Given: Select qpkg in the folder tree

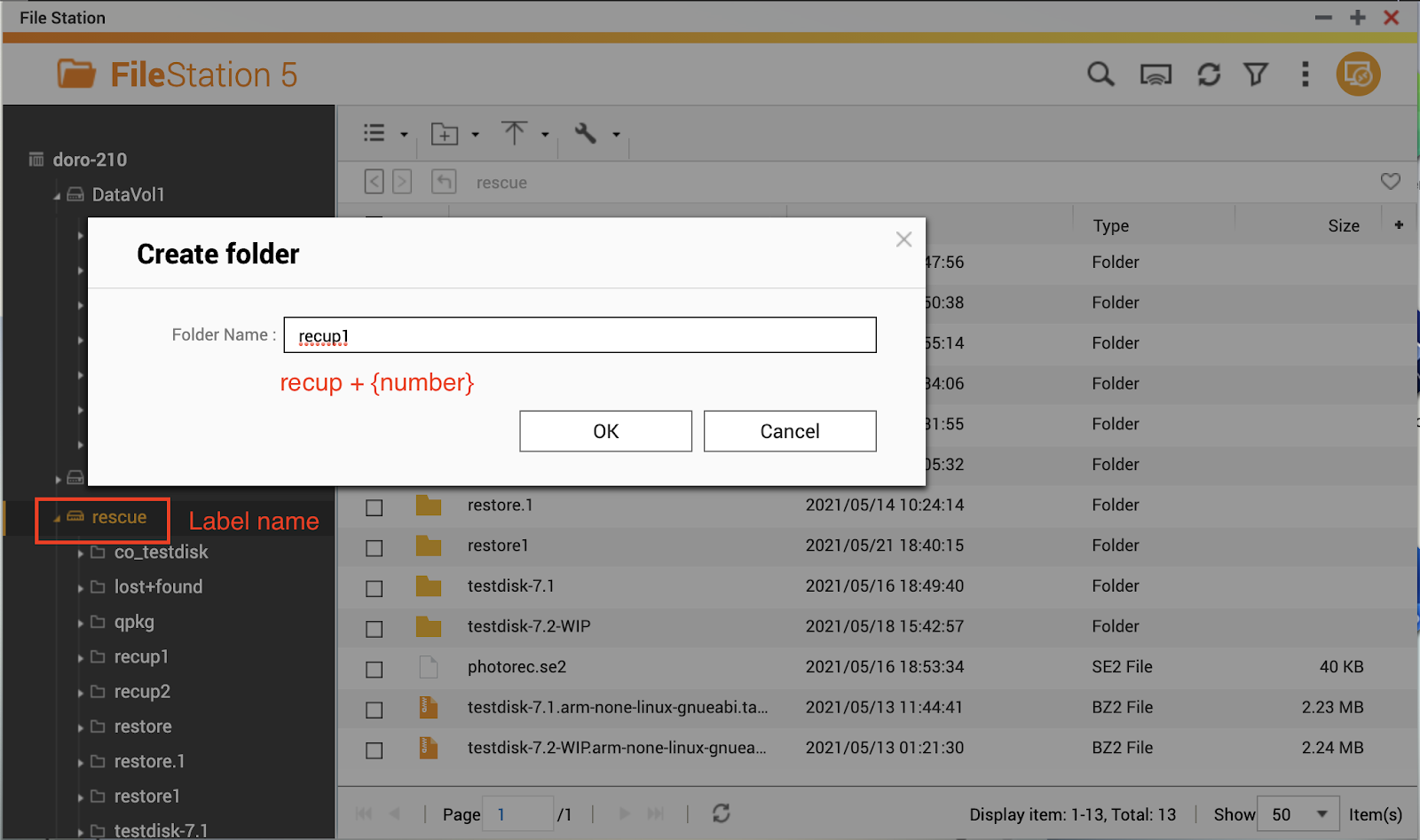Looking at the screenshot, I should 134,622.
